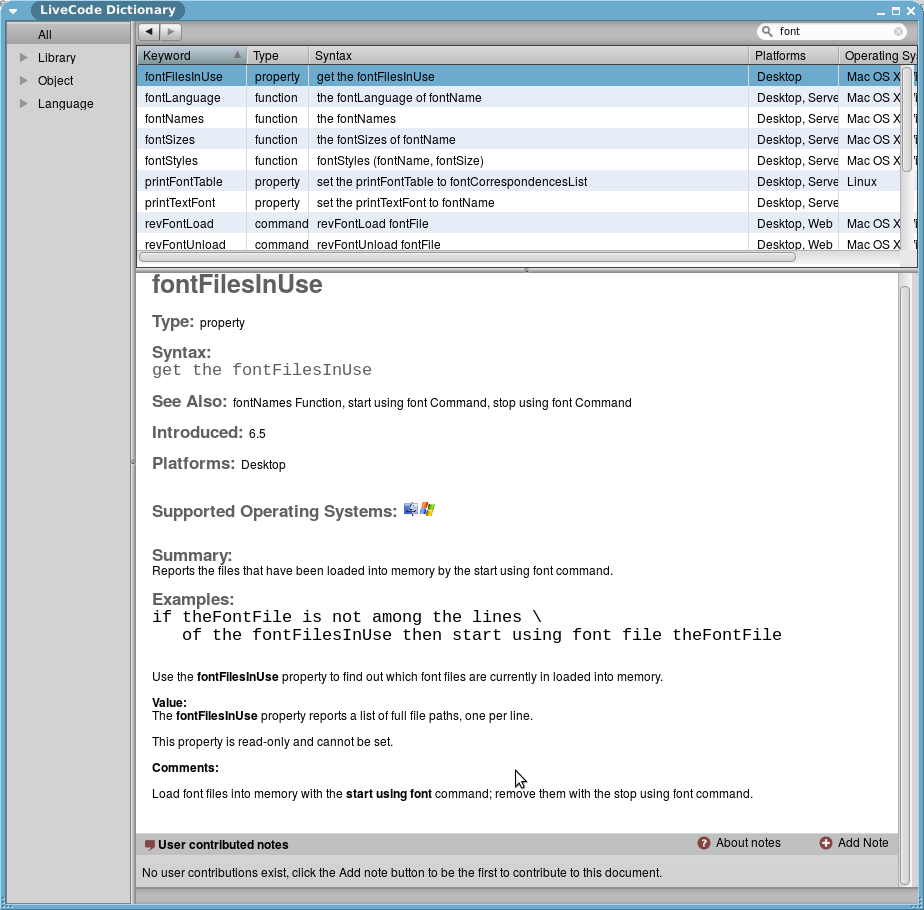
Task: Select the printFontTable property row
Action: [184, 182]
